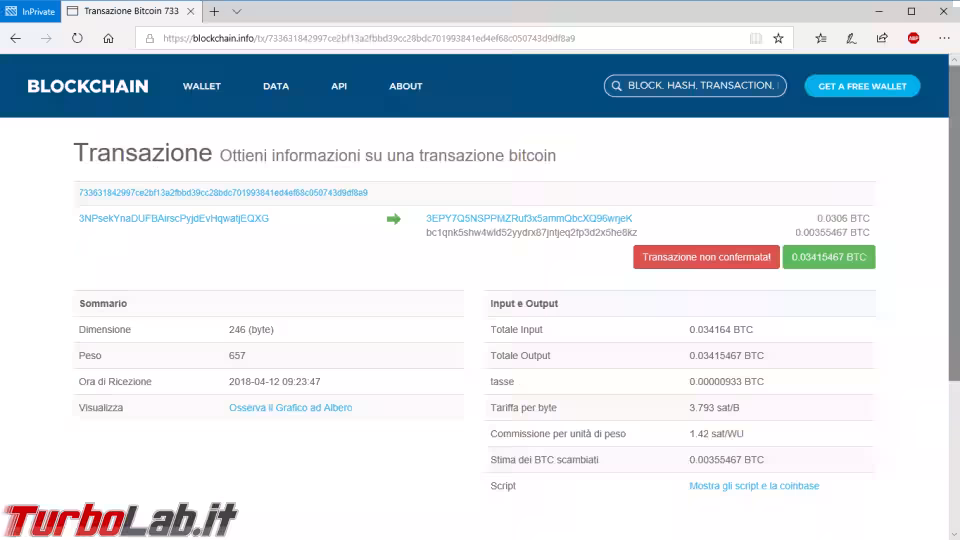Go back using the browser back arrow

(15, 38)
